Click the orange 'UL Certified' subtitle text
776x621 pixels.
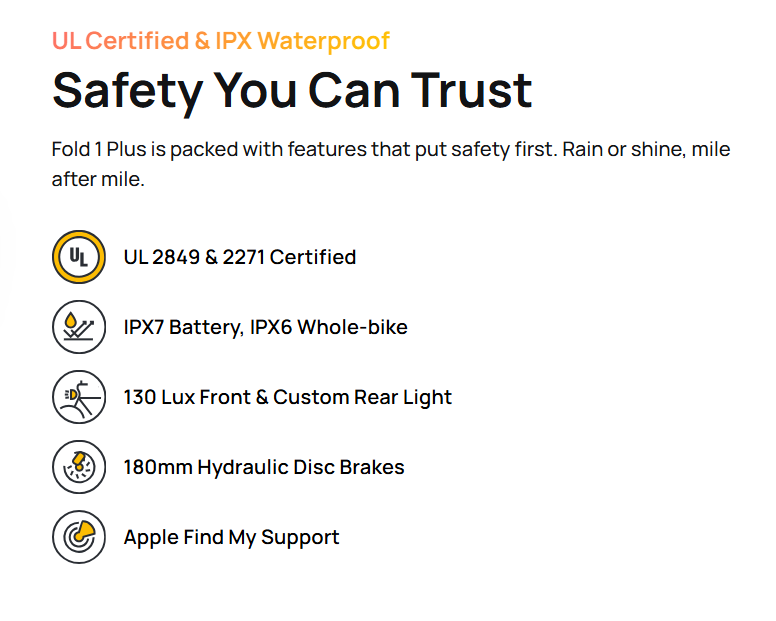120,41
